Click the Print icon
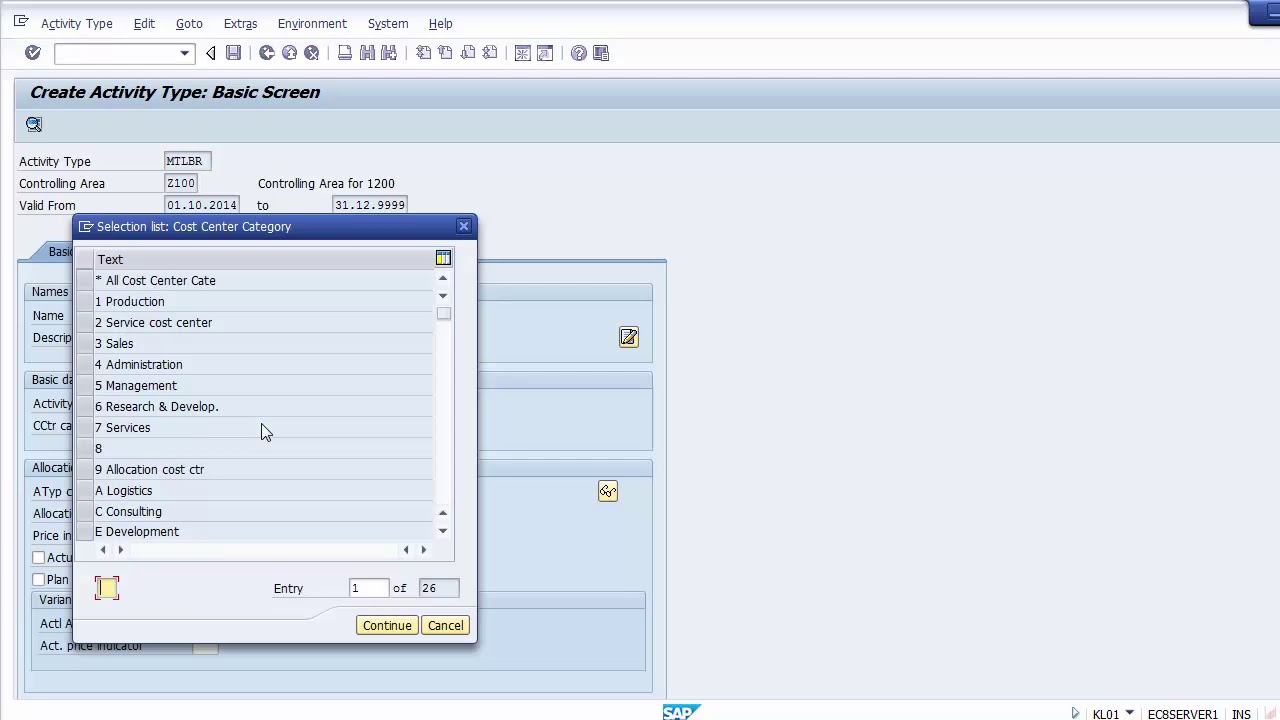The width and height of the screenshot is (1280, 720). pos(345,53)
